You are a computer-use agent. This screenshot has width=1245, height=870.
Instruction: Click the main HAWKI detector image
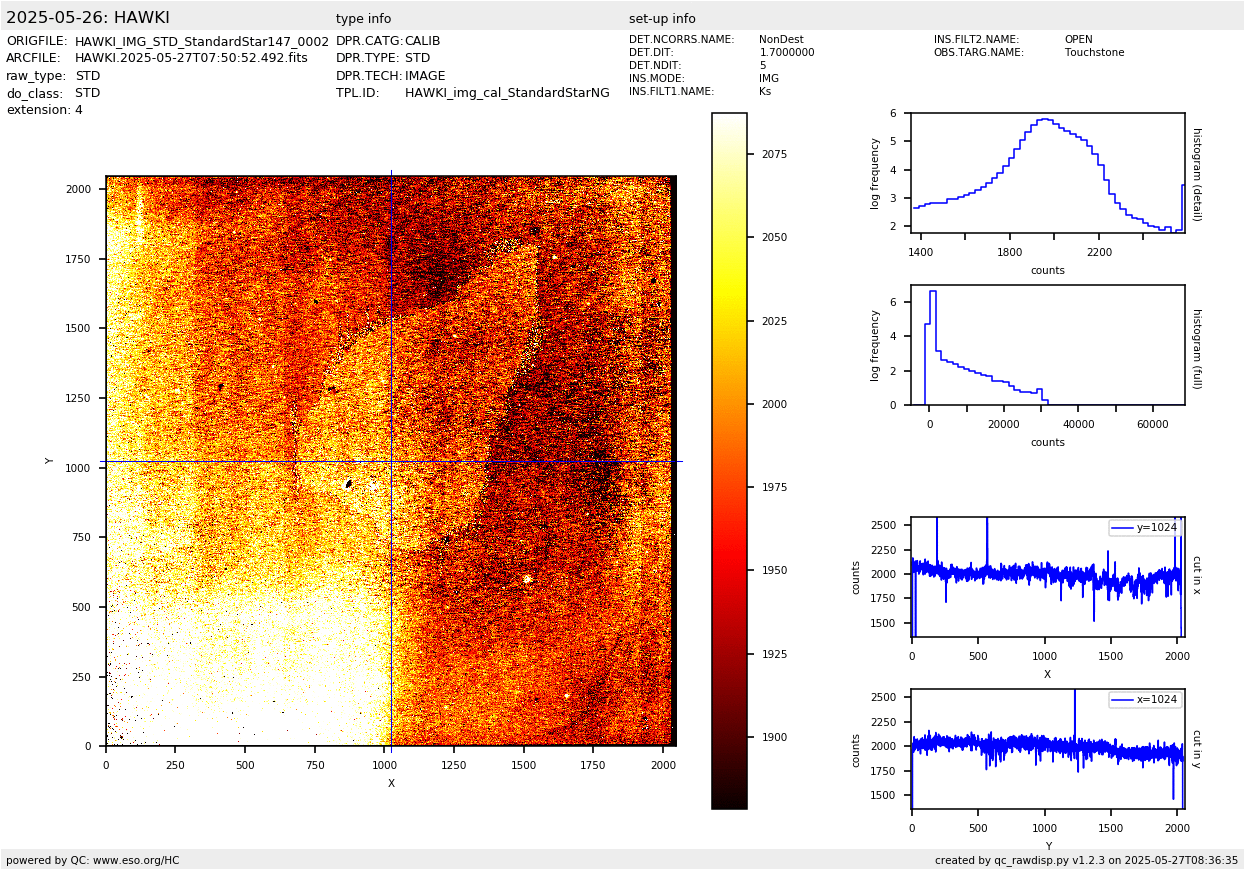click(x=390, y=461)
